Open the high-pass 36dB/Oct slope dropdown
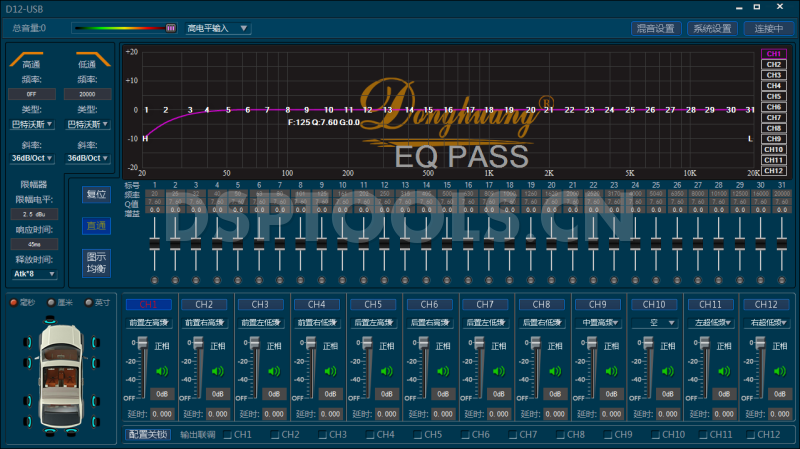The image size is (800, 449). pyautogui.click(x=31, y=157)
